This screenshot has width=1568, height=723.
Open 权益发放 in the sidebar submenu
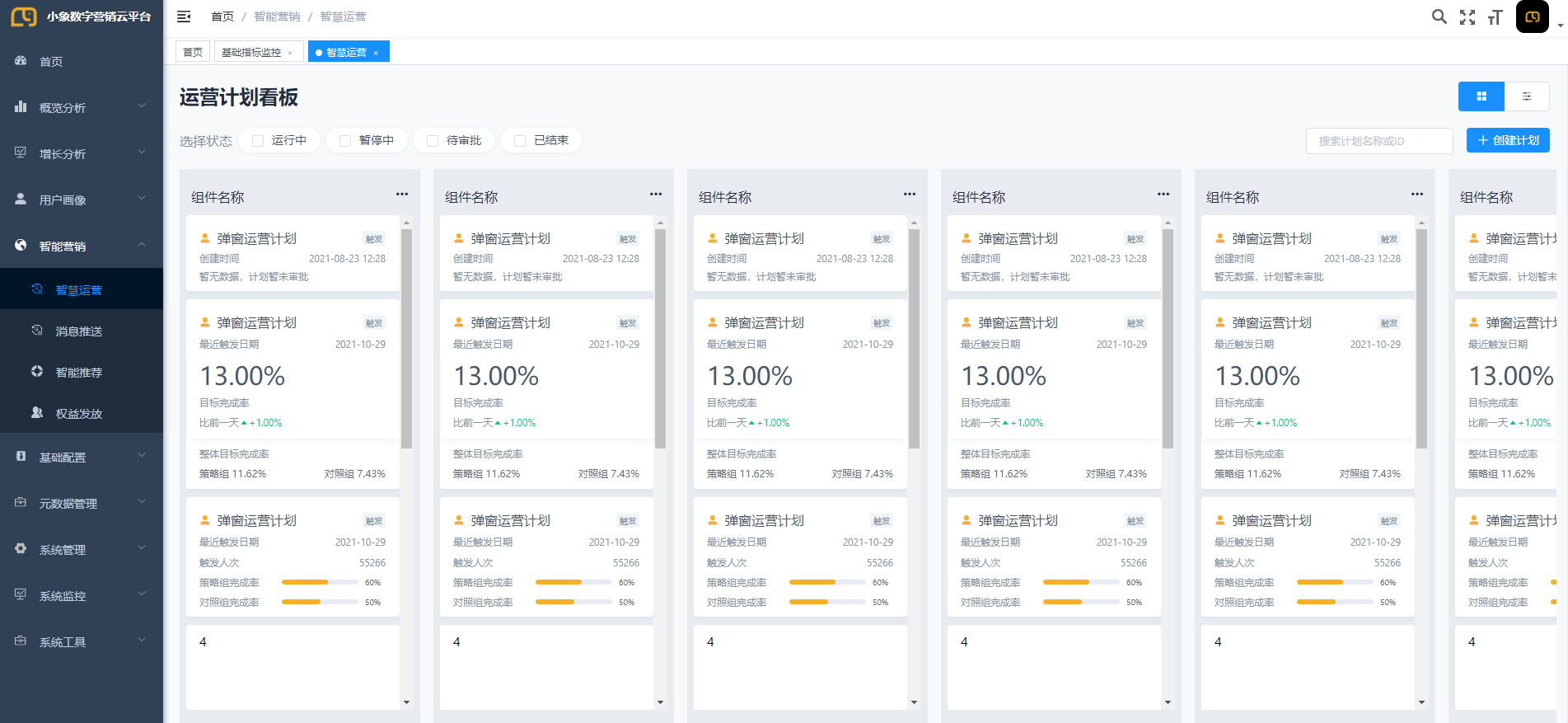click(x=82, y=413)
